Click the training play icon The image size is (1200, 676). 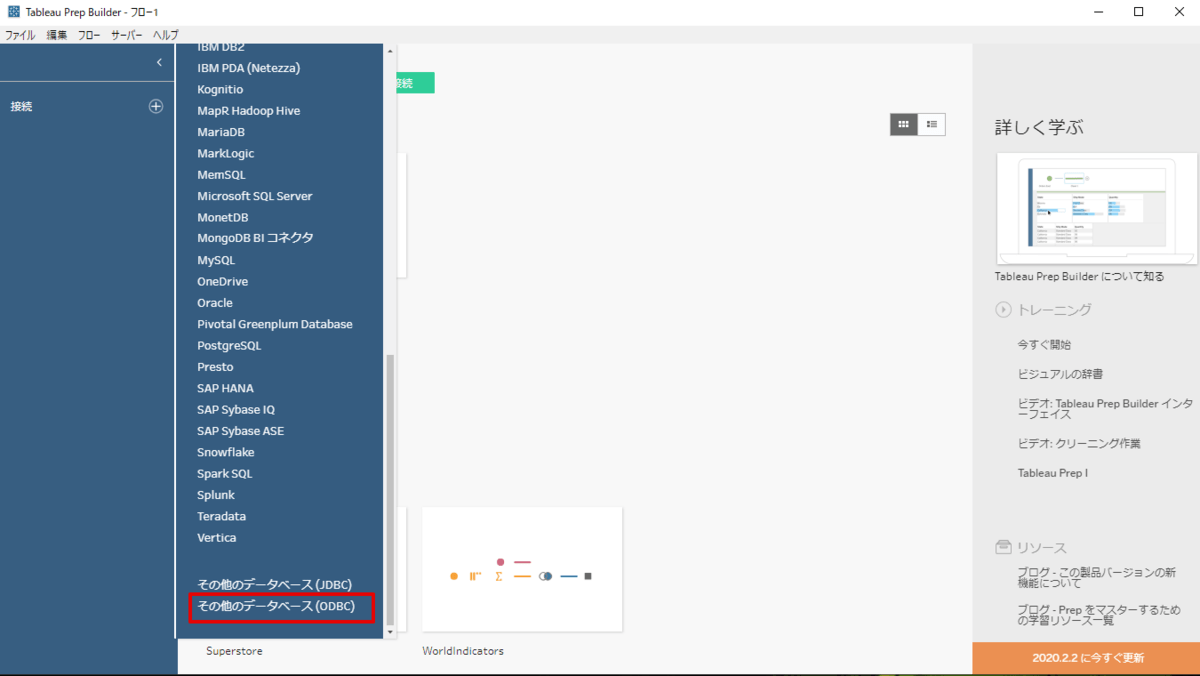coord(1003,310)
